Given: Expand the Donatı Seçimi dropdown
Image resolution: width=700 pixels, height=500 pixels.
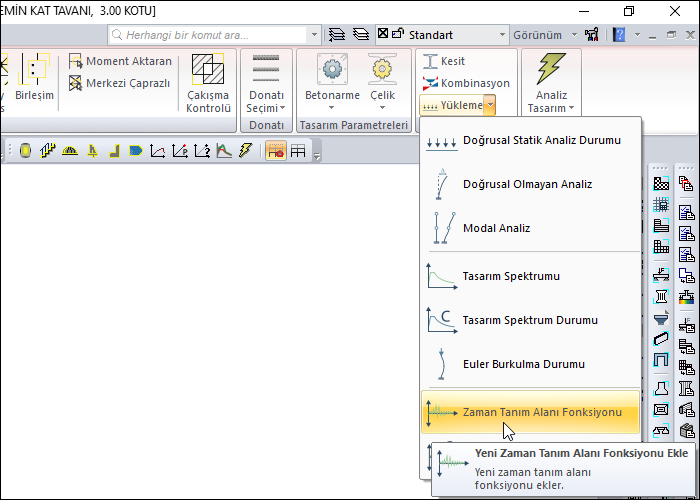Looking at the screenshot, I should [266, 102].
